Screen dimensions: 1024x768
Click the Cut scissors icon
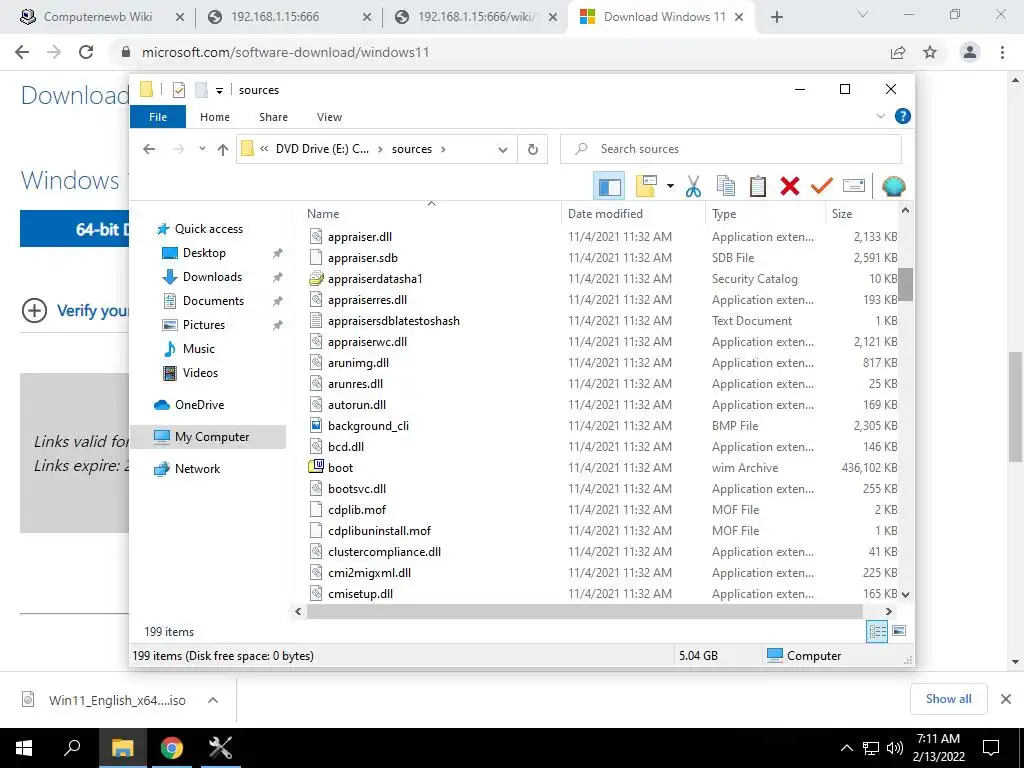tap(693, 187)
